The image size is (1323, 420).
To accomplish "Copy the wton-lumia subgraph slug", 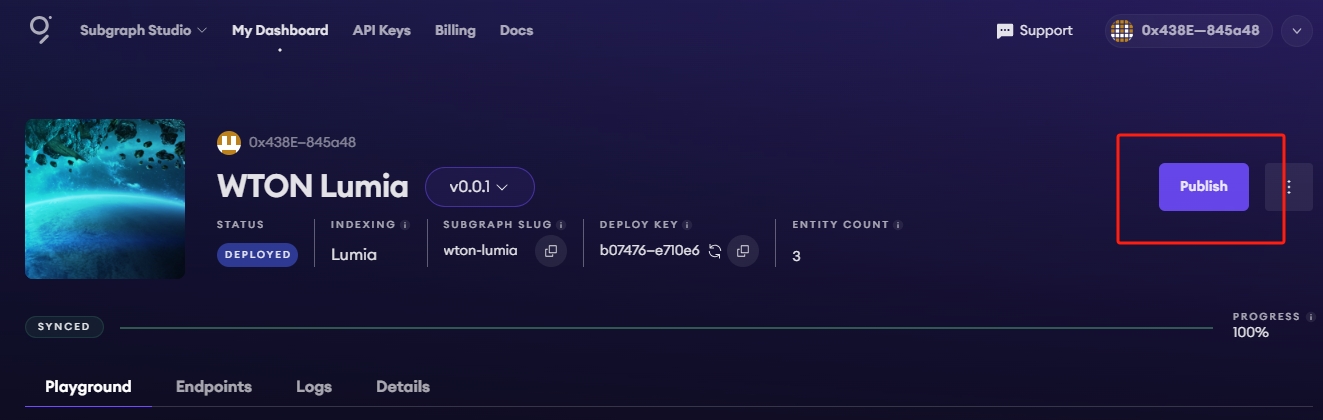I will (551, 251).
